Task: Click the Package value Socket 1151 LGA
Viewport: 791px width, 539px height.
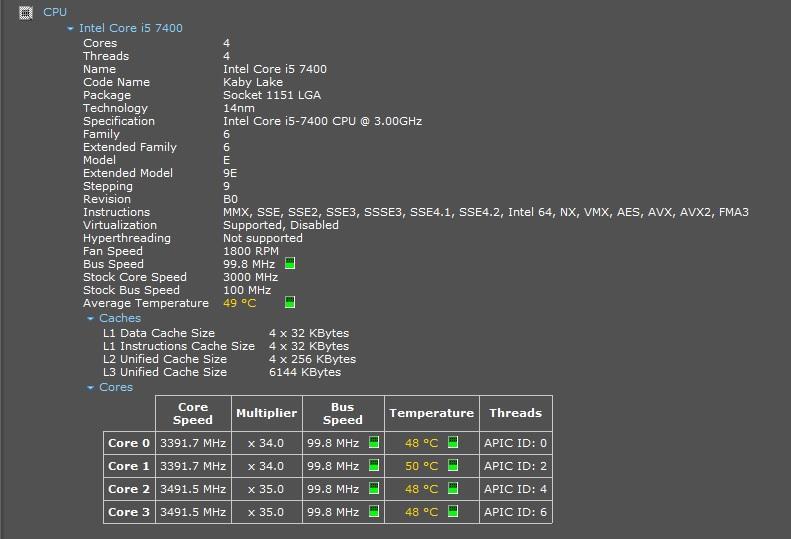Action: click(272, 95)
